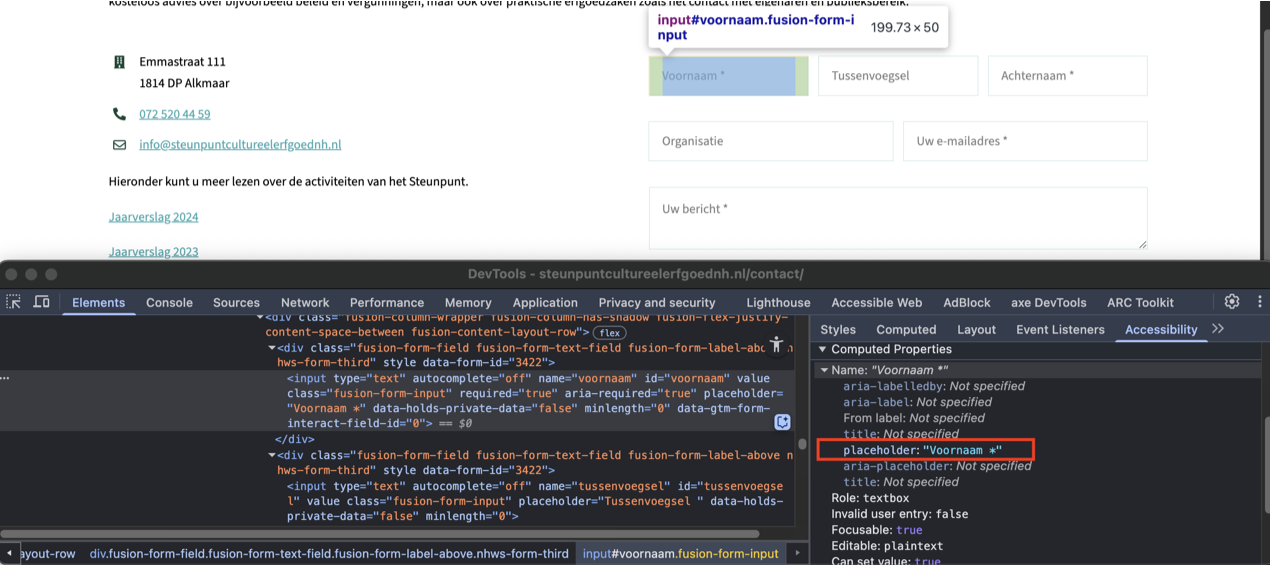
Task: Open the Event Listeners pane tab
Action: pyautogui.click(x=1060, y=329)
